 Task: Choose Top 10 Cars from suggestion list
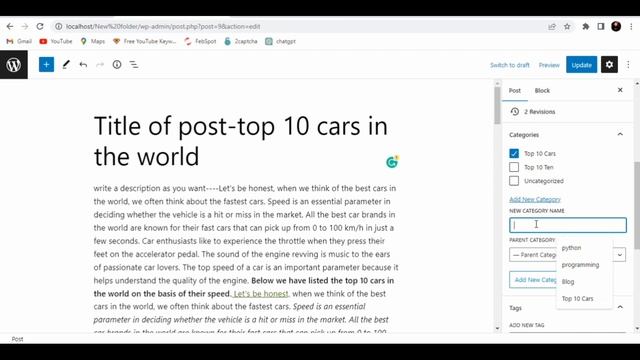coord(577,298)
